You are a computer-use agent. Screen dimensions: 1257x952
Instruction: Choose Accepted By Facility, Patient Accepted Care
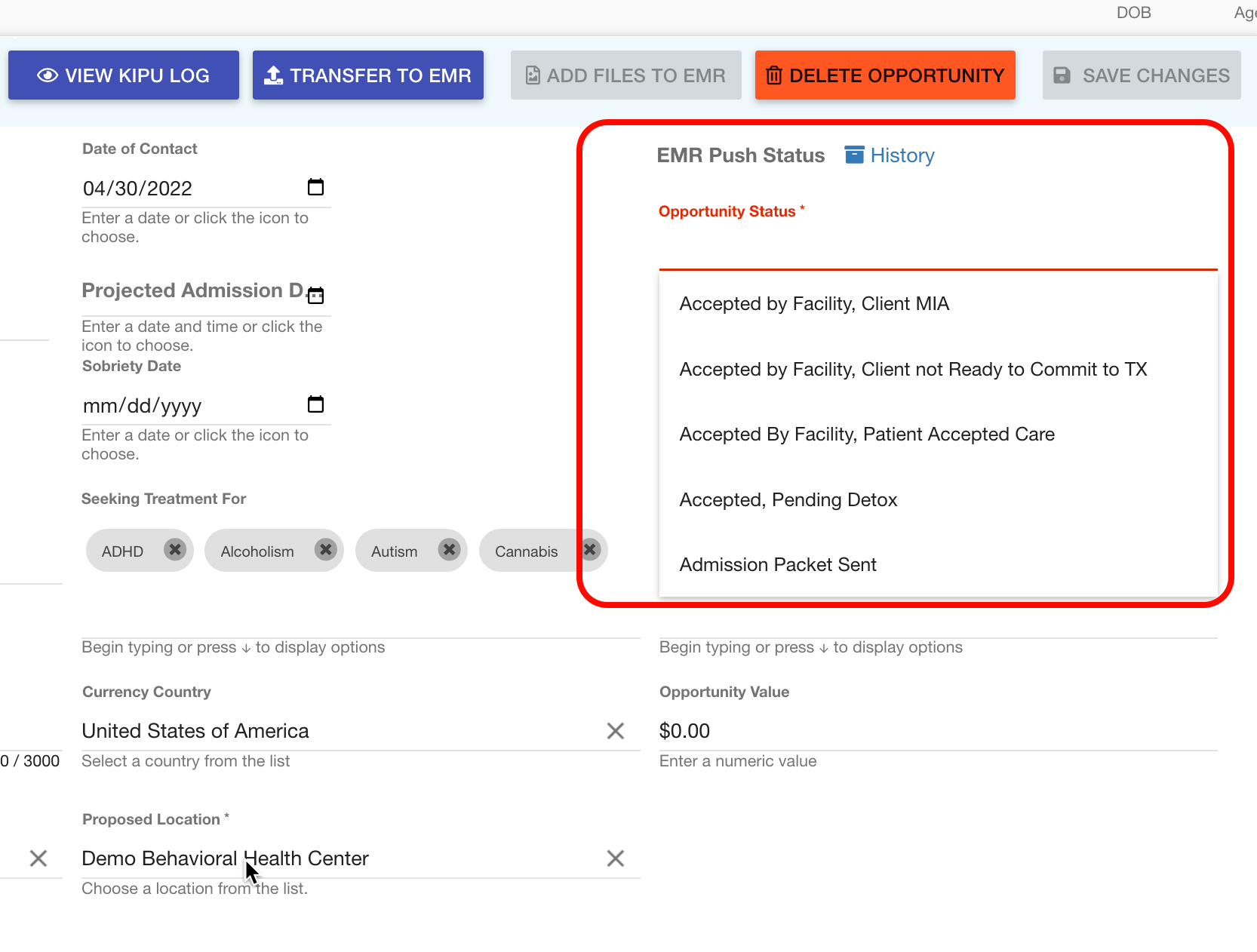867,434
